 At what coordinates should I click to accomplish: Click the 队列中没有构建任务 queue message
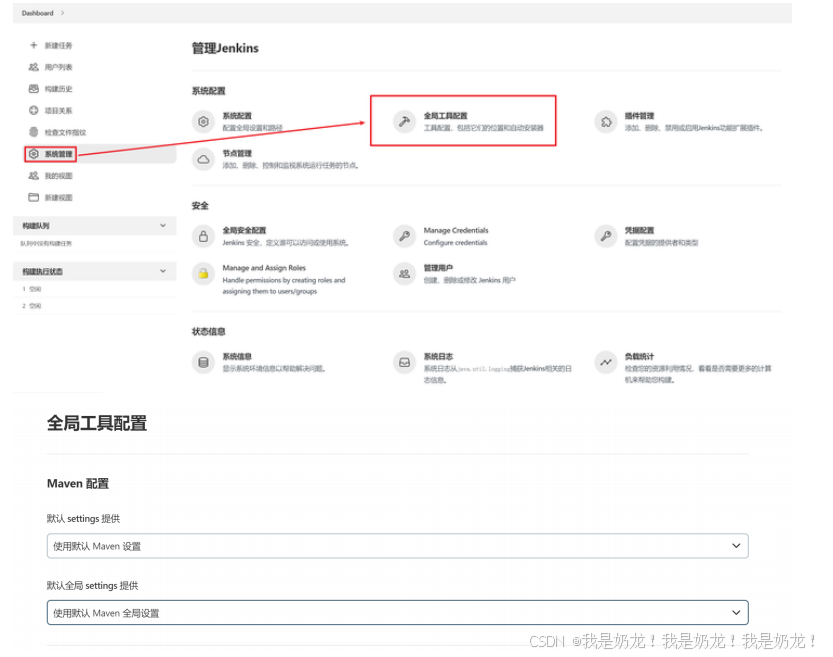(46, 243)
